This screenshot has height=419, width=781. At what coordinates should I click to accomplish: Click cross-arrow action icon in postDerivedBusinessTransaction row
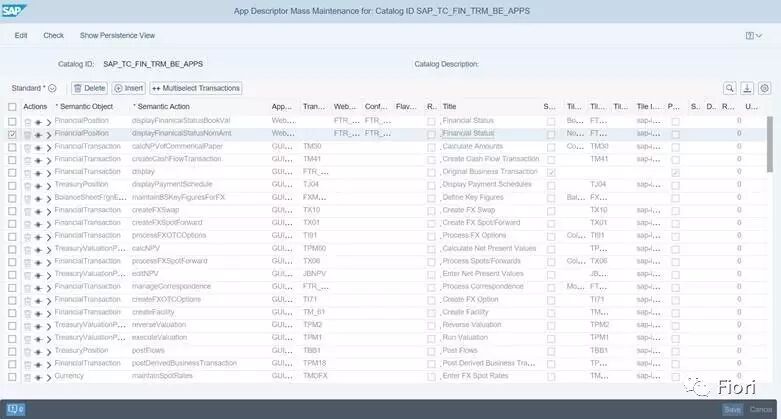[38, 365]
